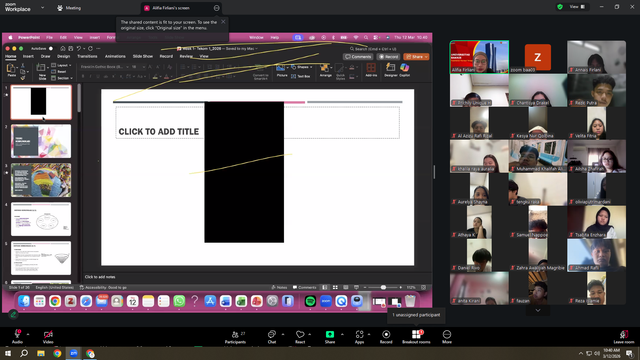
Task: Open the Zoom Chat panel
Action: (272, 337)
